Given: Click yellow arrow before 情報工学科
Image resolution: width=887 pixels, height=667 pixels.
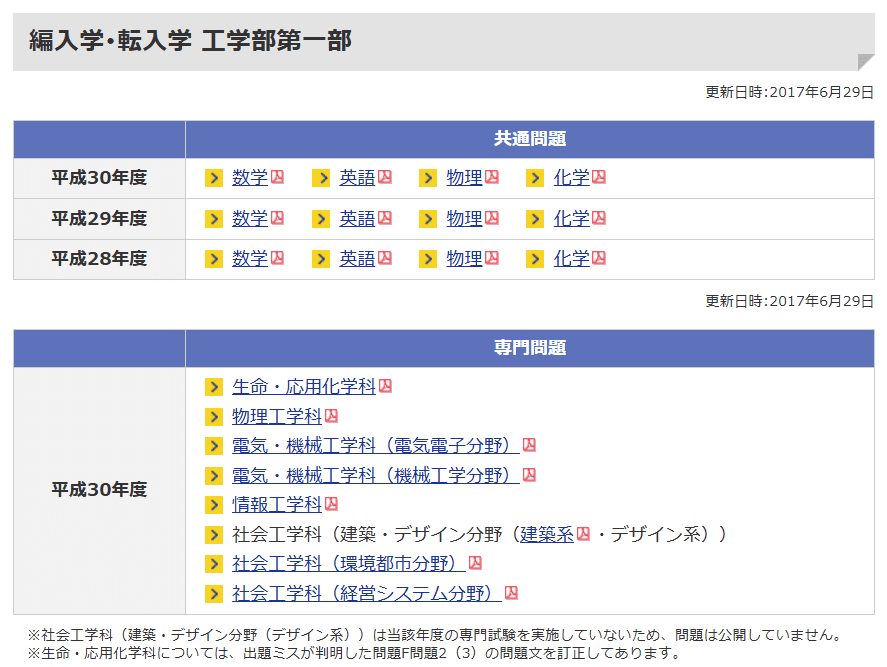Looking at the screenshot, I should 214,505.
